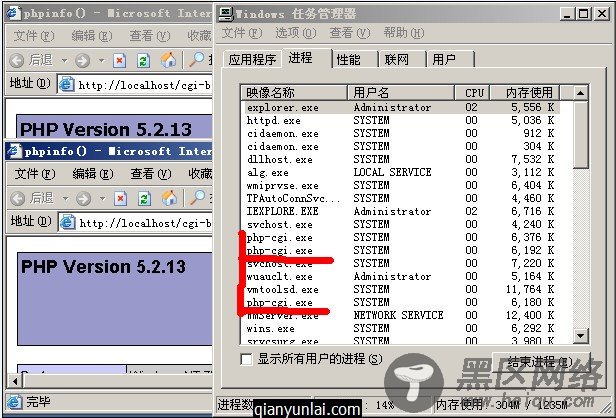Select explorer.exe process row
Viewport: 616px width, 418px height.
coord(401,107)
